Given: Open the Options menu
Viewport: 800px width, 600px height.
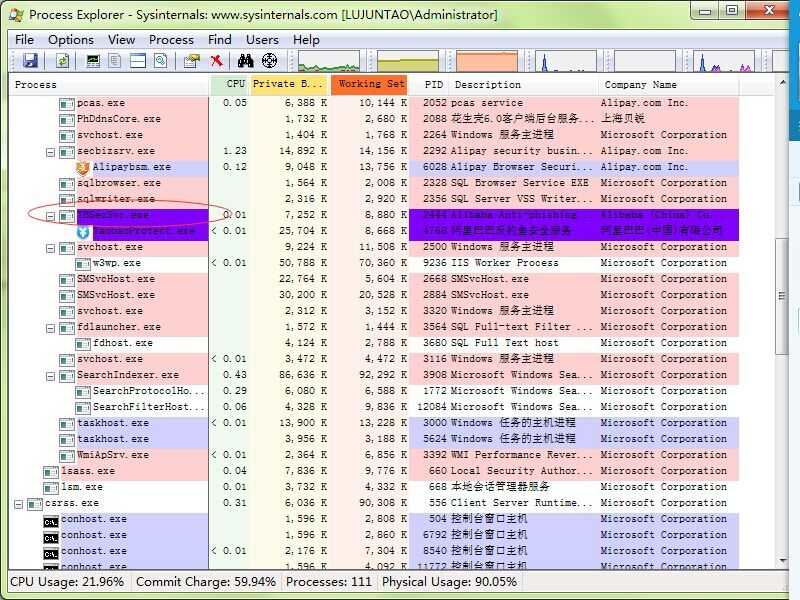Looking at the screenshot, I should coord(71,39).
